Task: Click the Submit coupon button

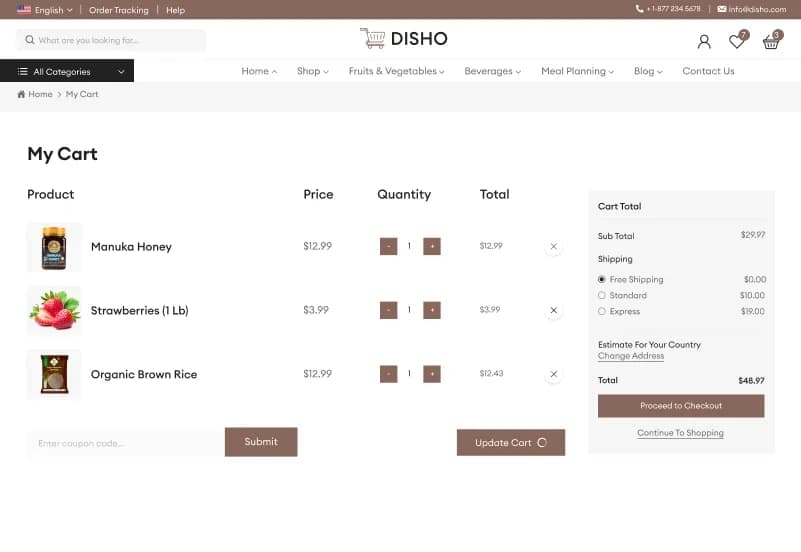Action: click(x=261, y=442)
